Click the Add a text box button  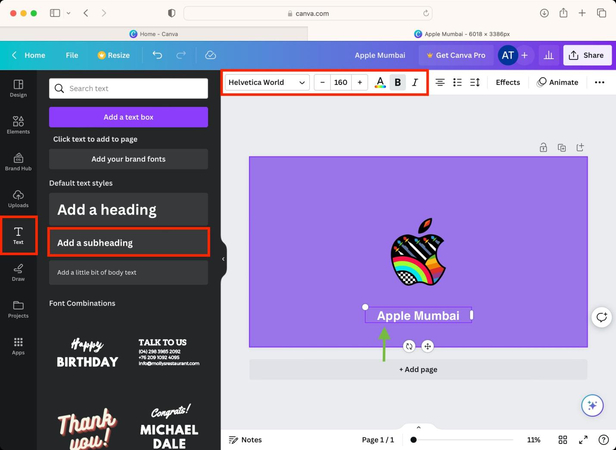[x=128, y=117]
